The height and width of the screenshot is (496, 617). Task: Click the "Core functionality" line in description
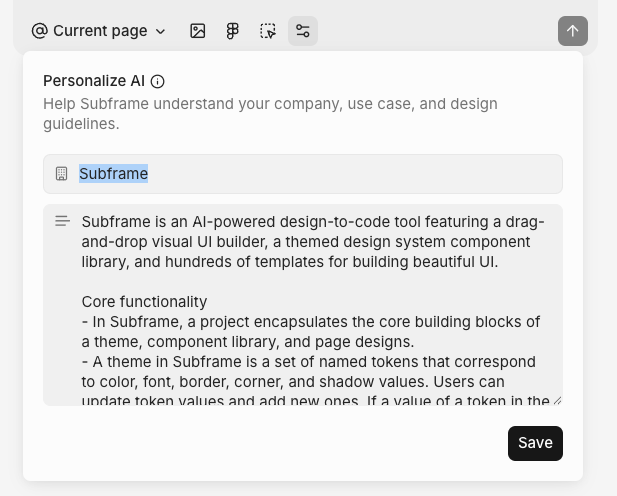144,302
